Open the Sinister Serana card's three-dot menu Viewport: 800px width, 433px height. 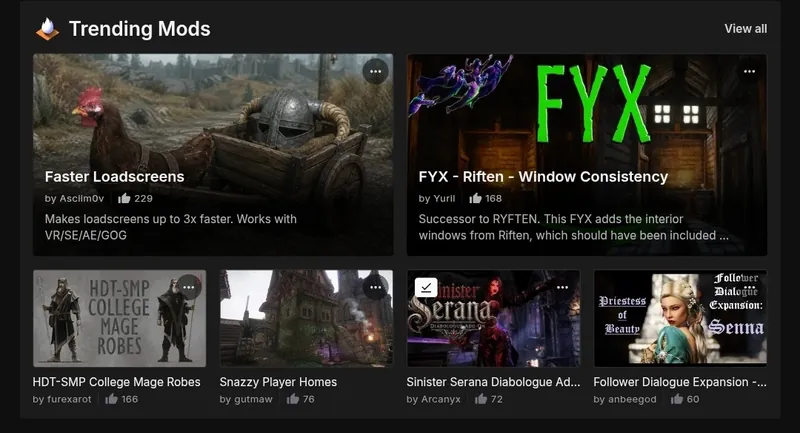562,288
